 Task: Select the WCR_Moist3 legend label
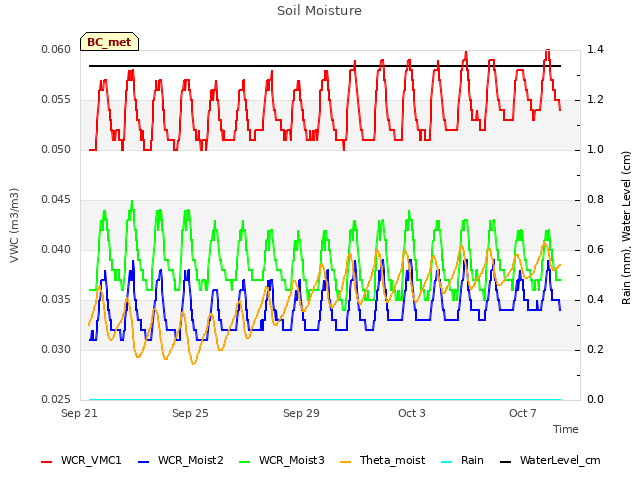pos(291,460)
